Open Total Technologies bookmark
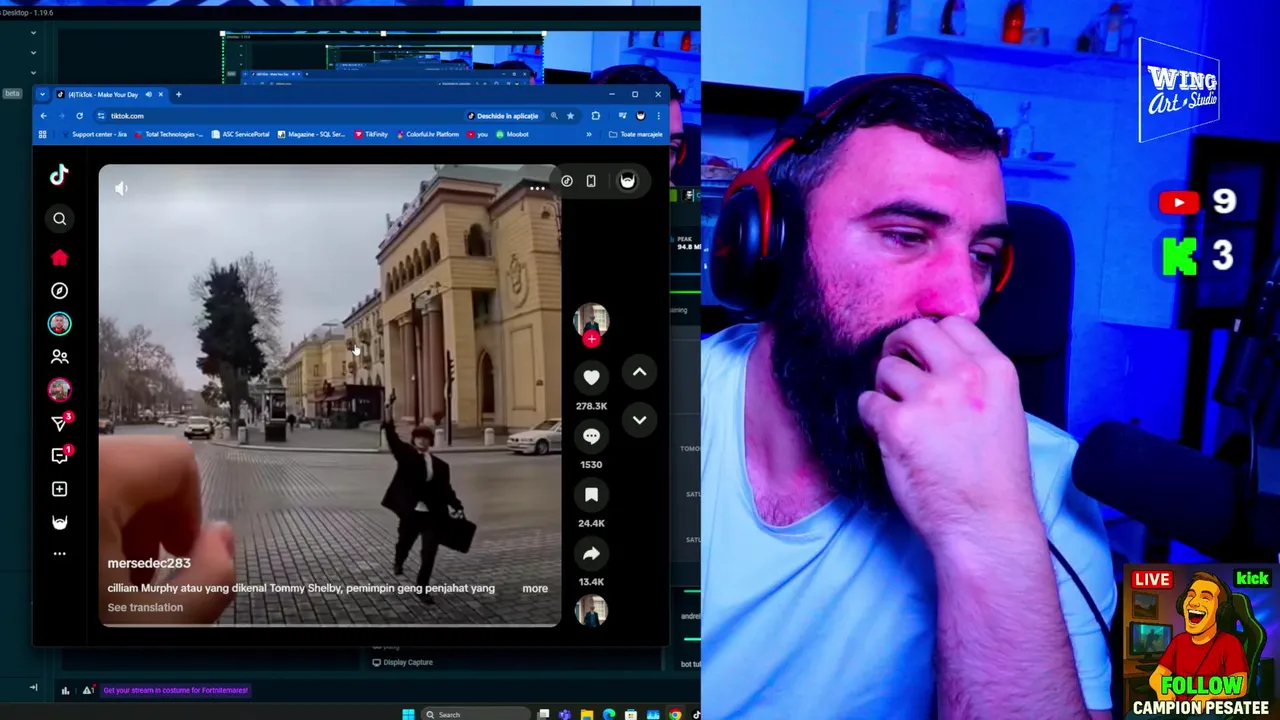The height and width of the screenshot is (720, 1280). pyautogui.click(x=169, y=134)
